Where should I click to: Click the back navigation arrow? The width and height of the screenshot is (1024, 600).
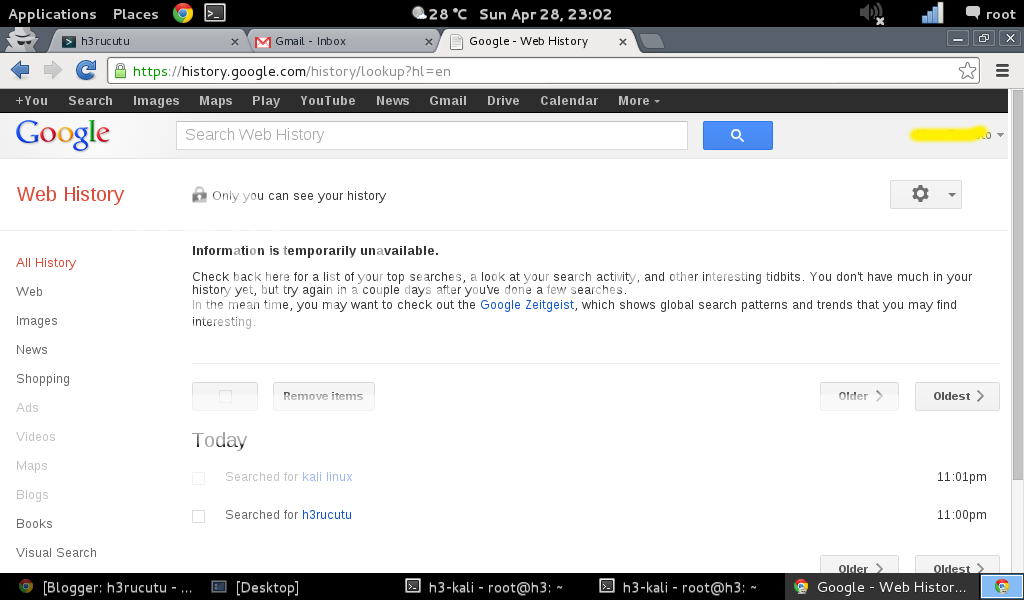(x=20, y=70)
